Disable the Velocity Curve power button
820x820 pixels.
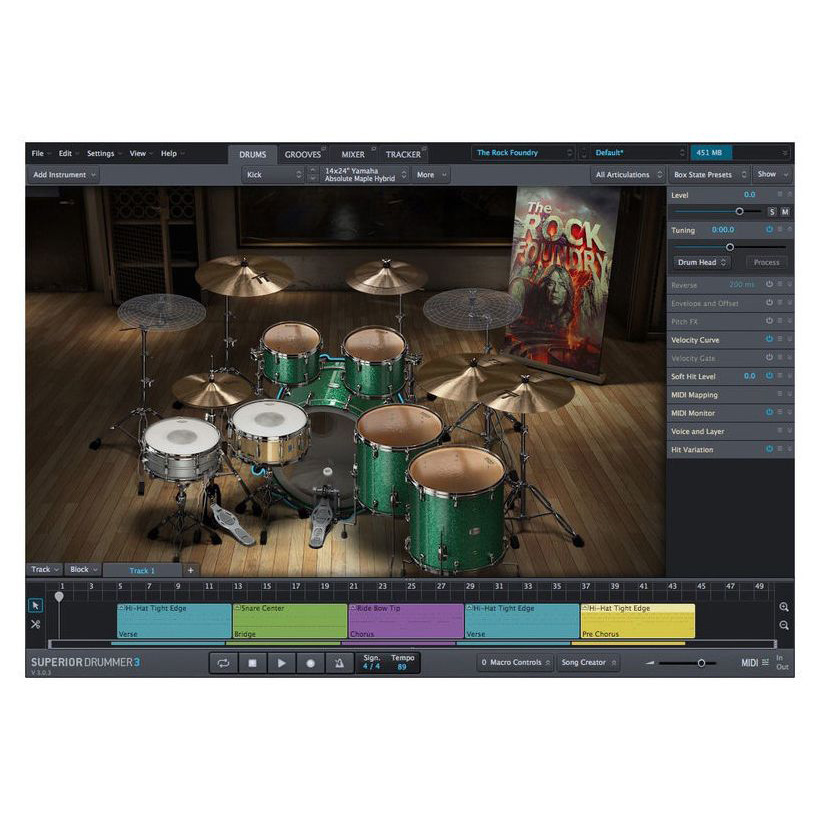[x=769, y=339]
